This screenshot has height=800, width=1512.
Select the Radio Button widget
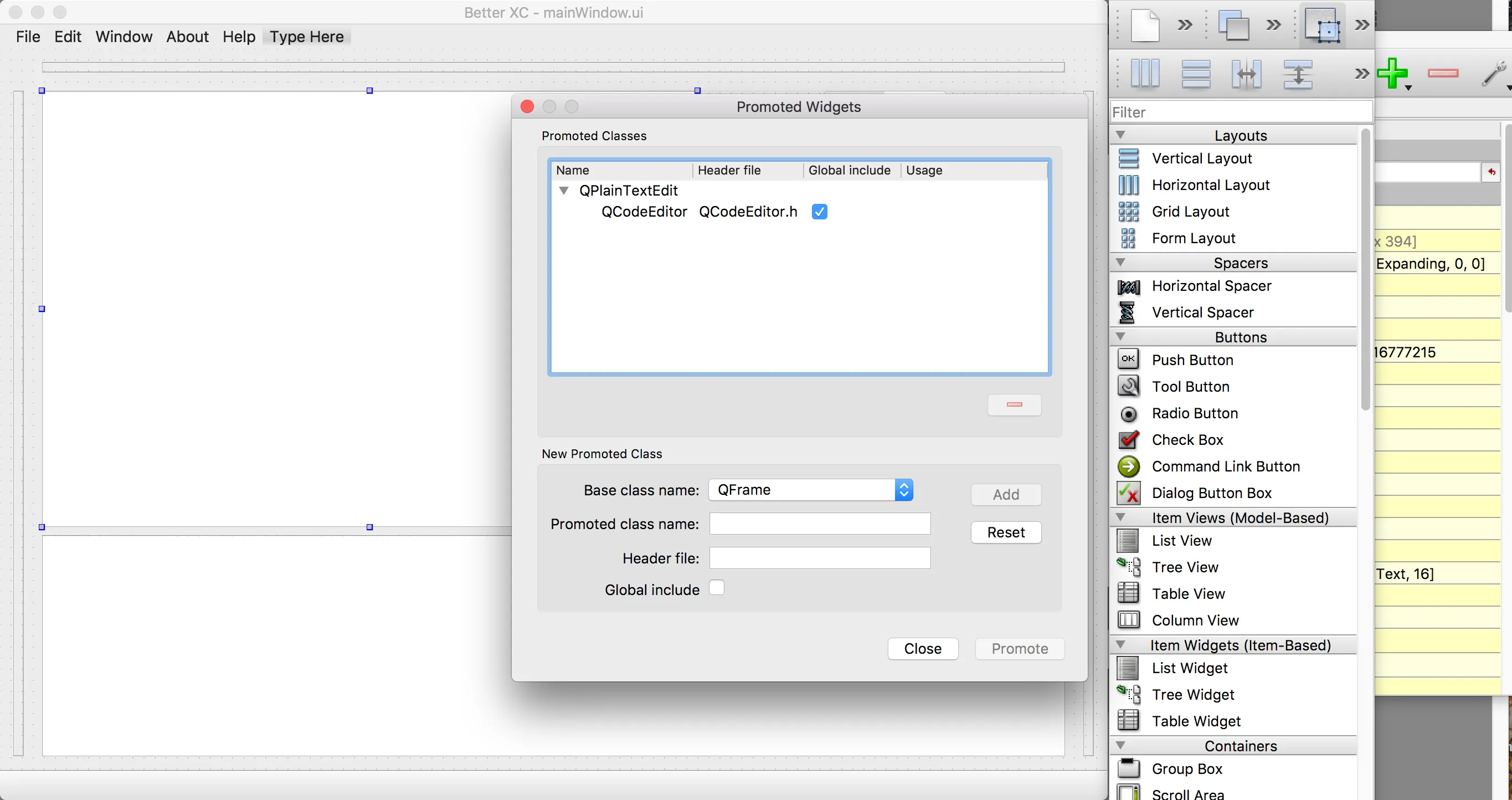point(1195,413)
